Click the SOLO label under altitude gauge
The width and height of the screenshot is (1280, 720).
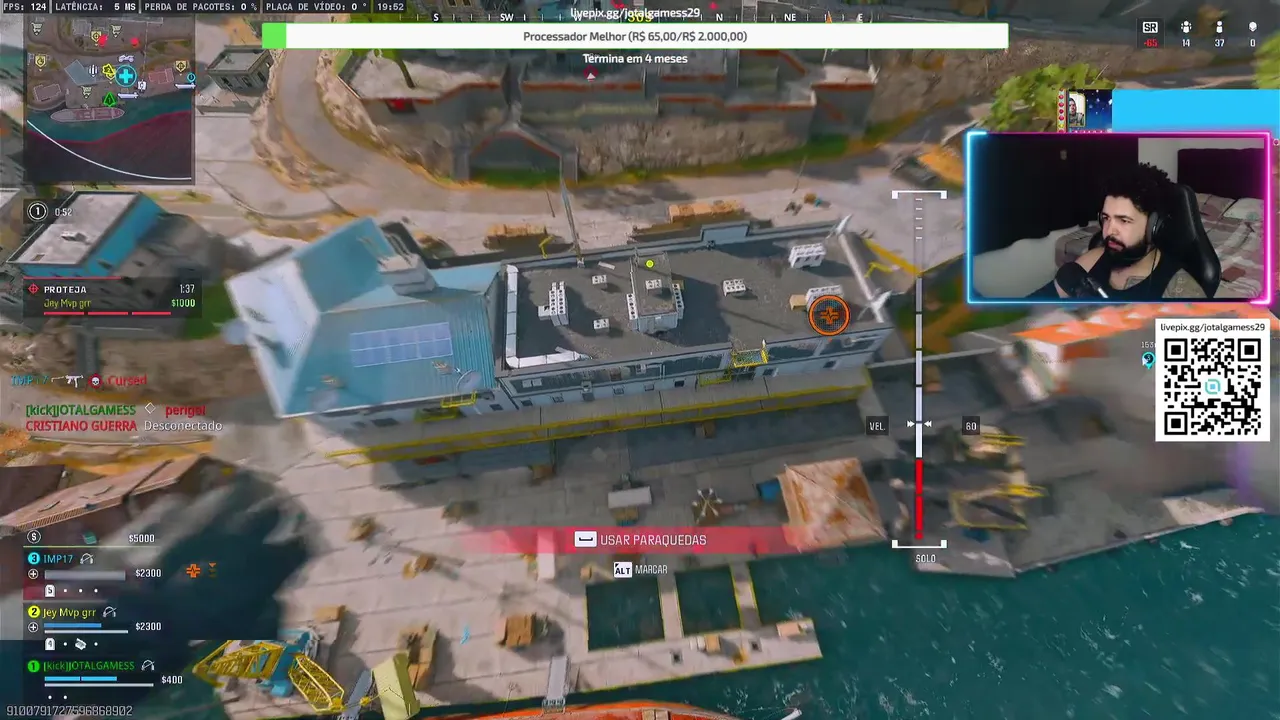926,558
